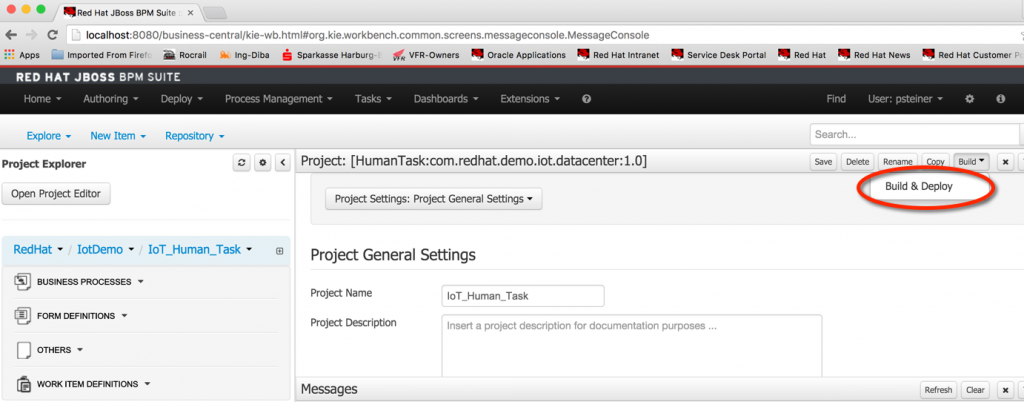Open the IoT_Human_Task project breadcrumb dropdown

(x=200, y=250)
